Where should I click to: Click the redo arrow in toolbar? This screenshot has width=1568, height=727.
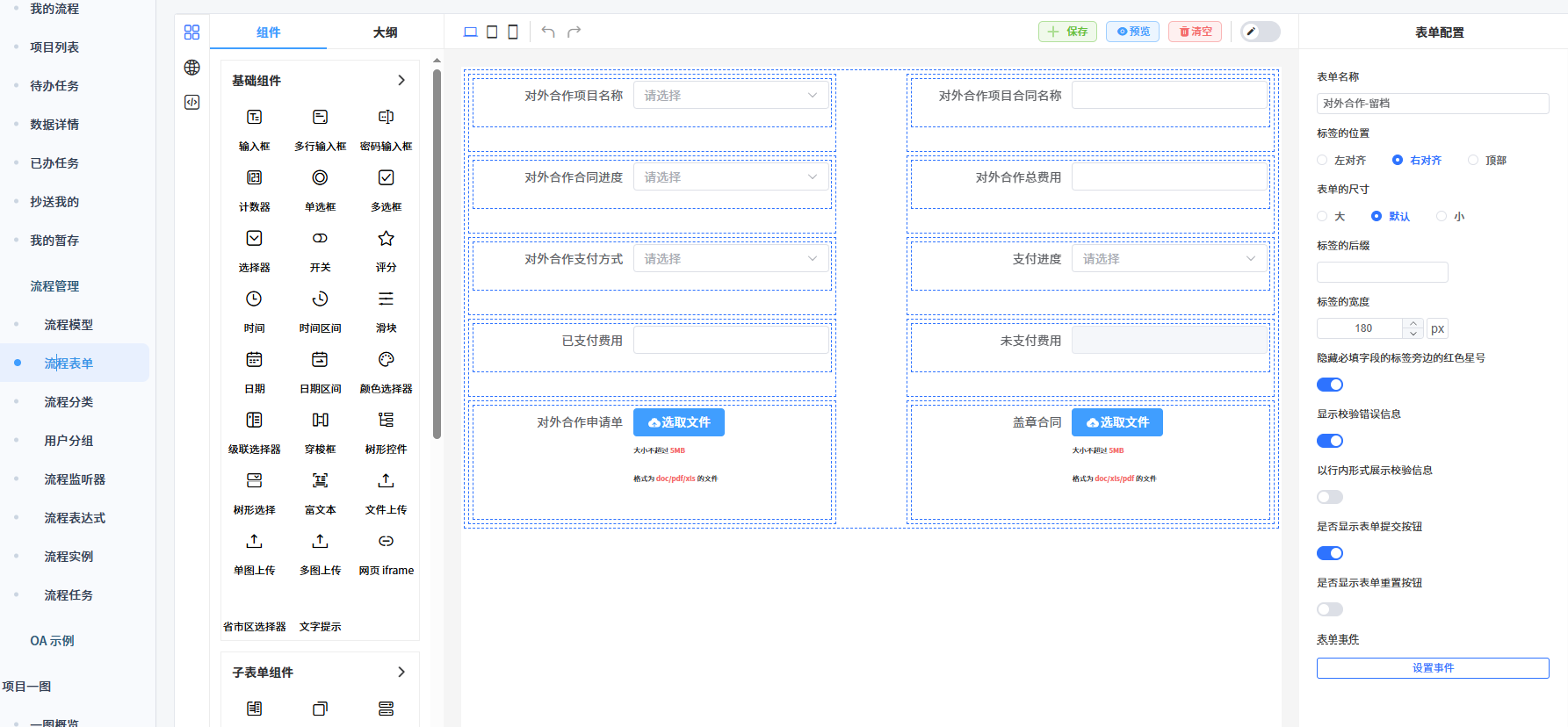pyautogui.click(x=574, y=32)
